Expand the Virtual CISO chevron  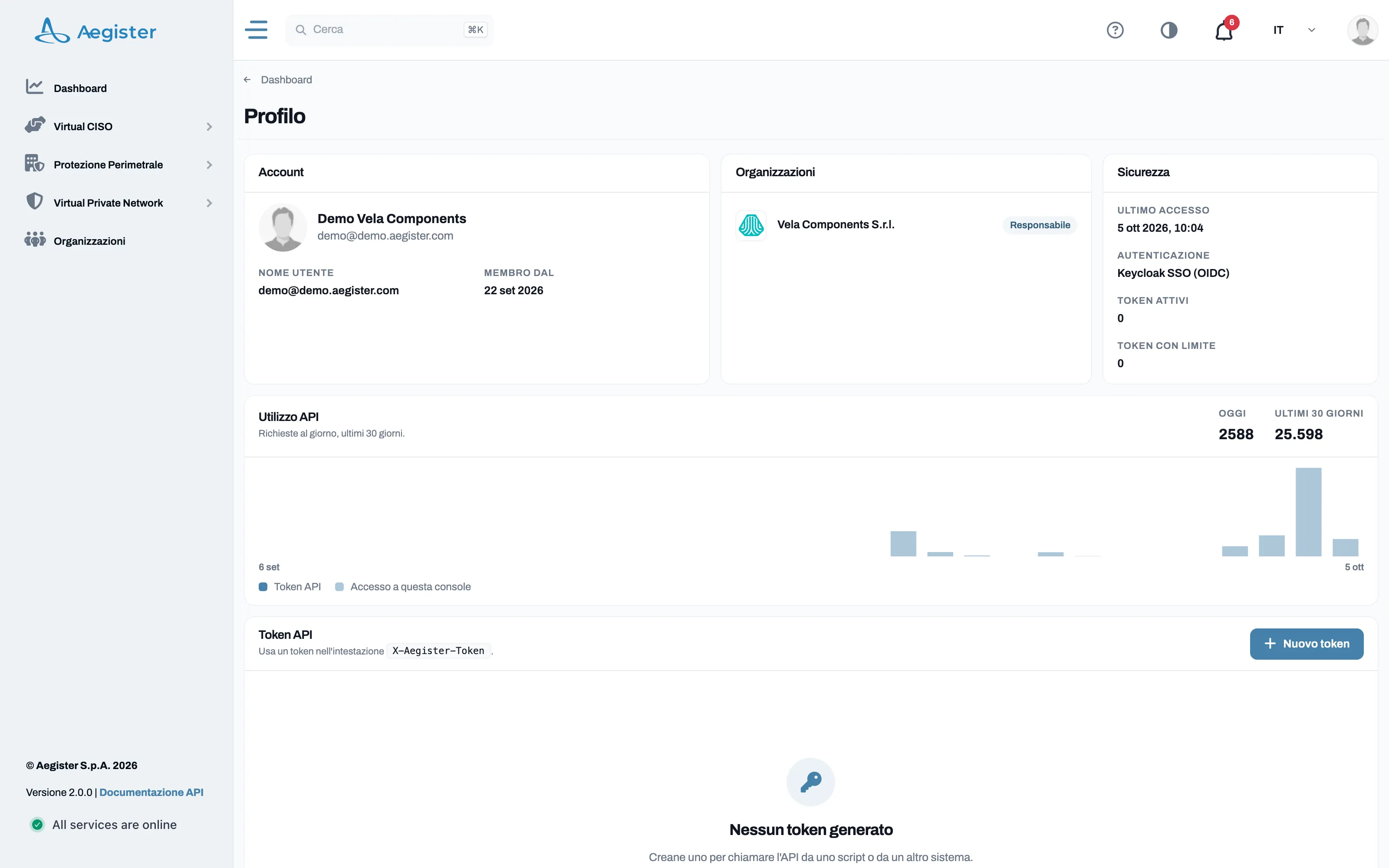(x=210, y=126)
